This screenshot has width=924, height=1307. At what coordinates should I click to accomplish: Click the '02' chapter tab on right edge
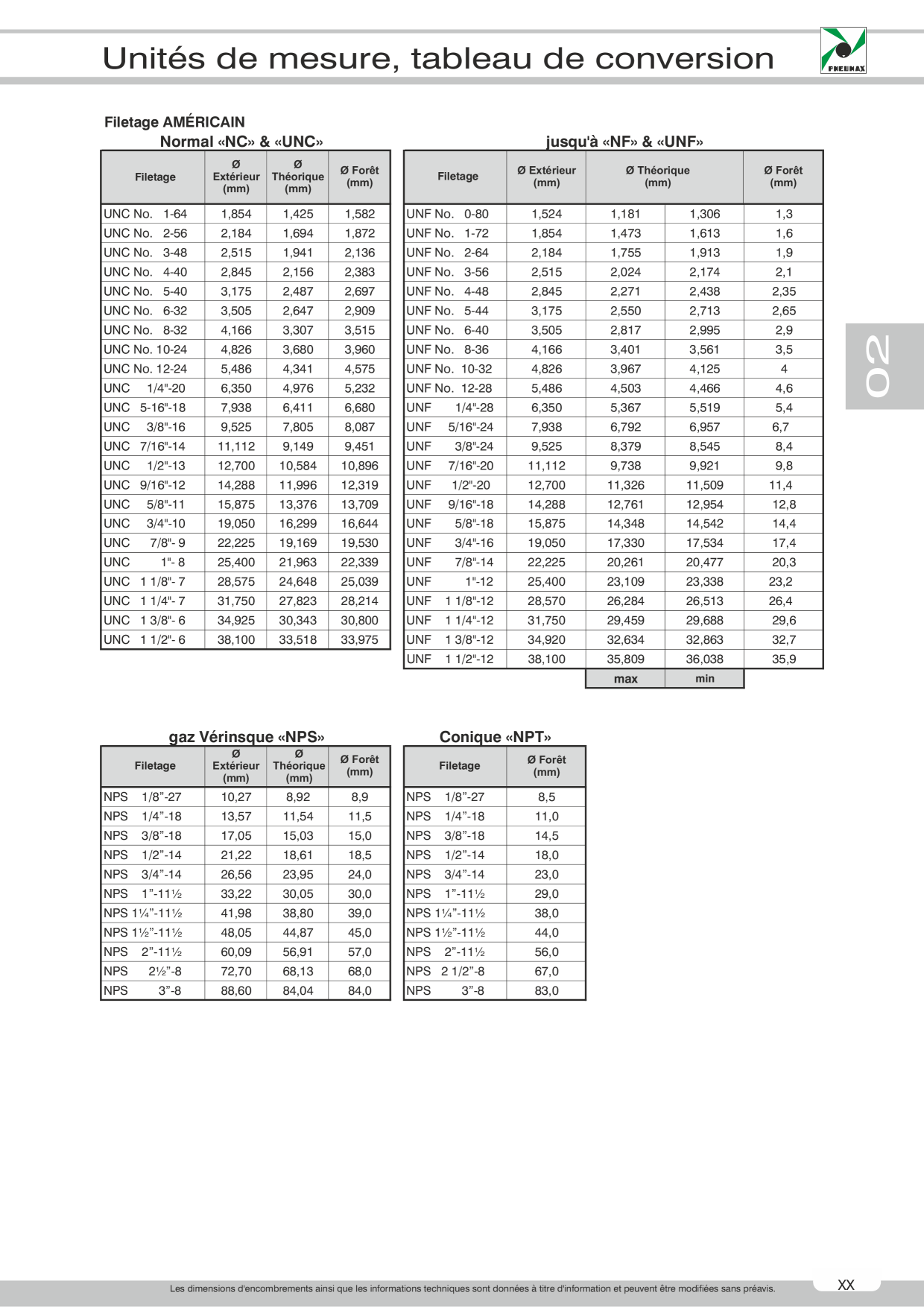(x=884, y=366)
